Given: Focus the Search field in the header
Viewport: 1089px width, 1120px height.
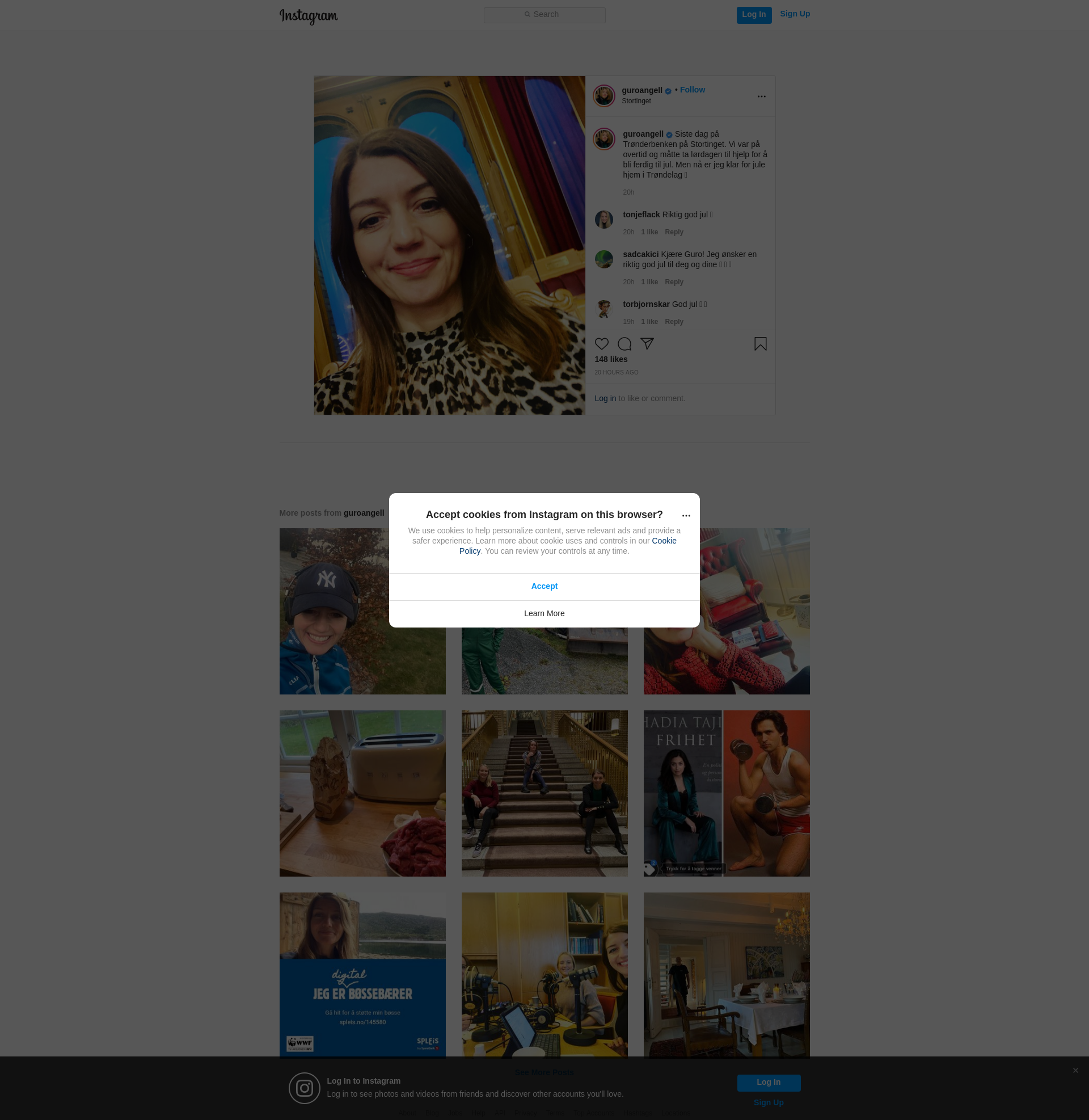Looking at the screenshot, I should [x=544, y=15].
